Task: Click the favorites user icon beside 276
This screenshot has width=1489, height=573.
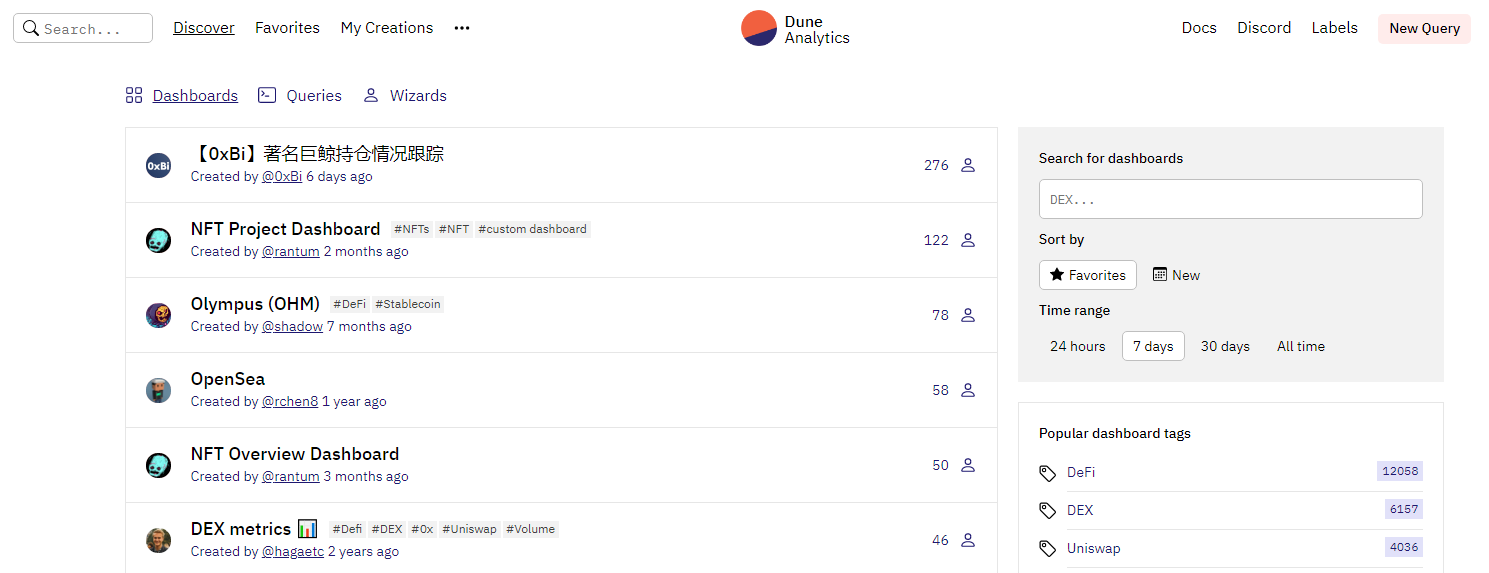Action: tap(967, 166)
